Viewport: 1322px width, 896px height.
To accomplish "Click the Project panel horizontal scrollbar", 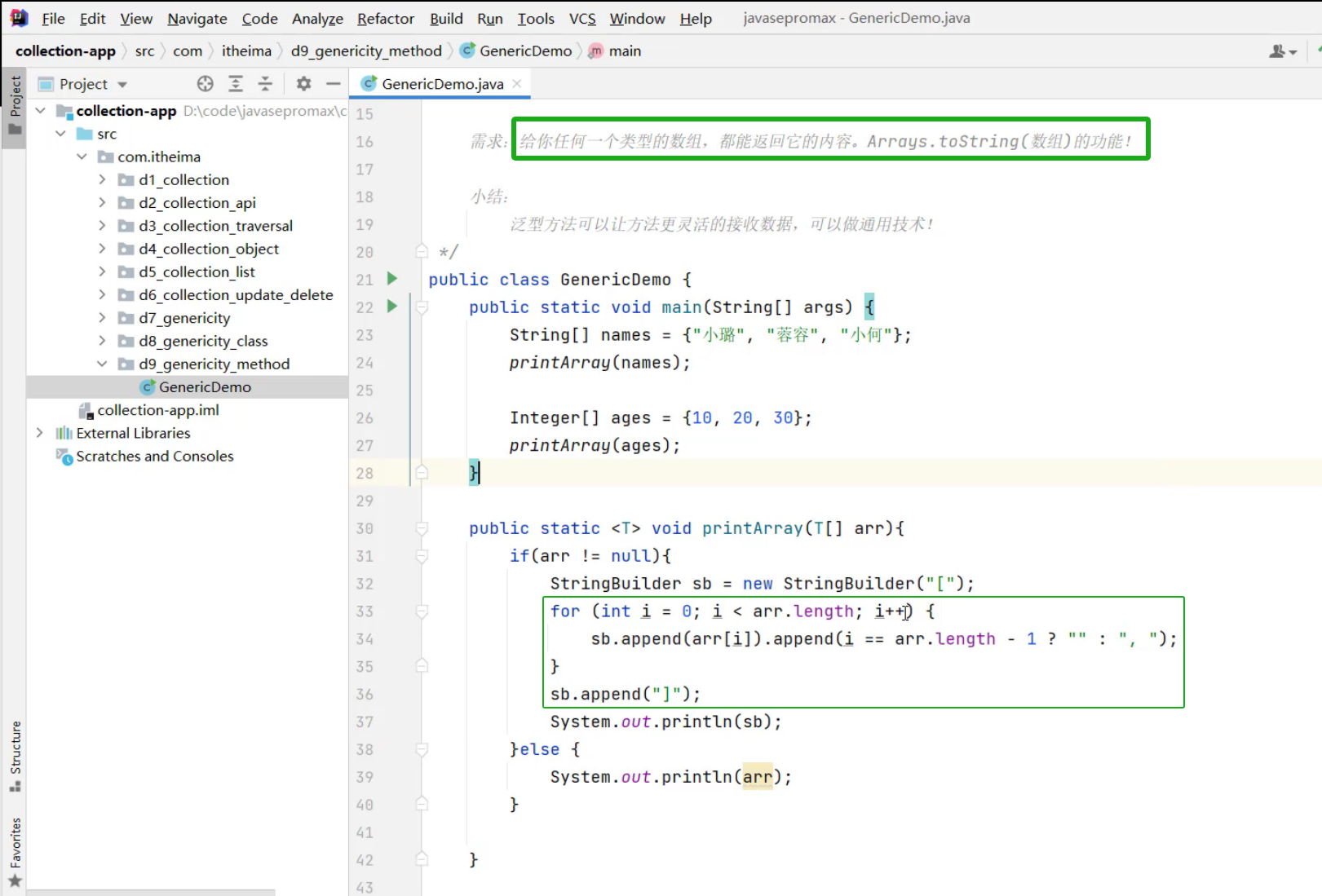I will click(x=151, y=892).
